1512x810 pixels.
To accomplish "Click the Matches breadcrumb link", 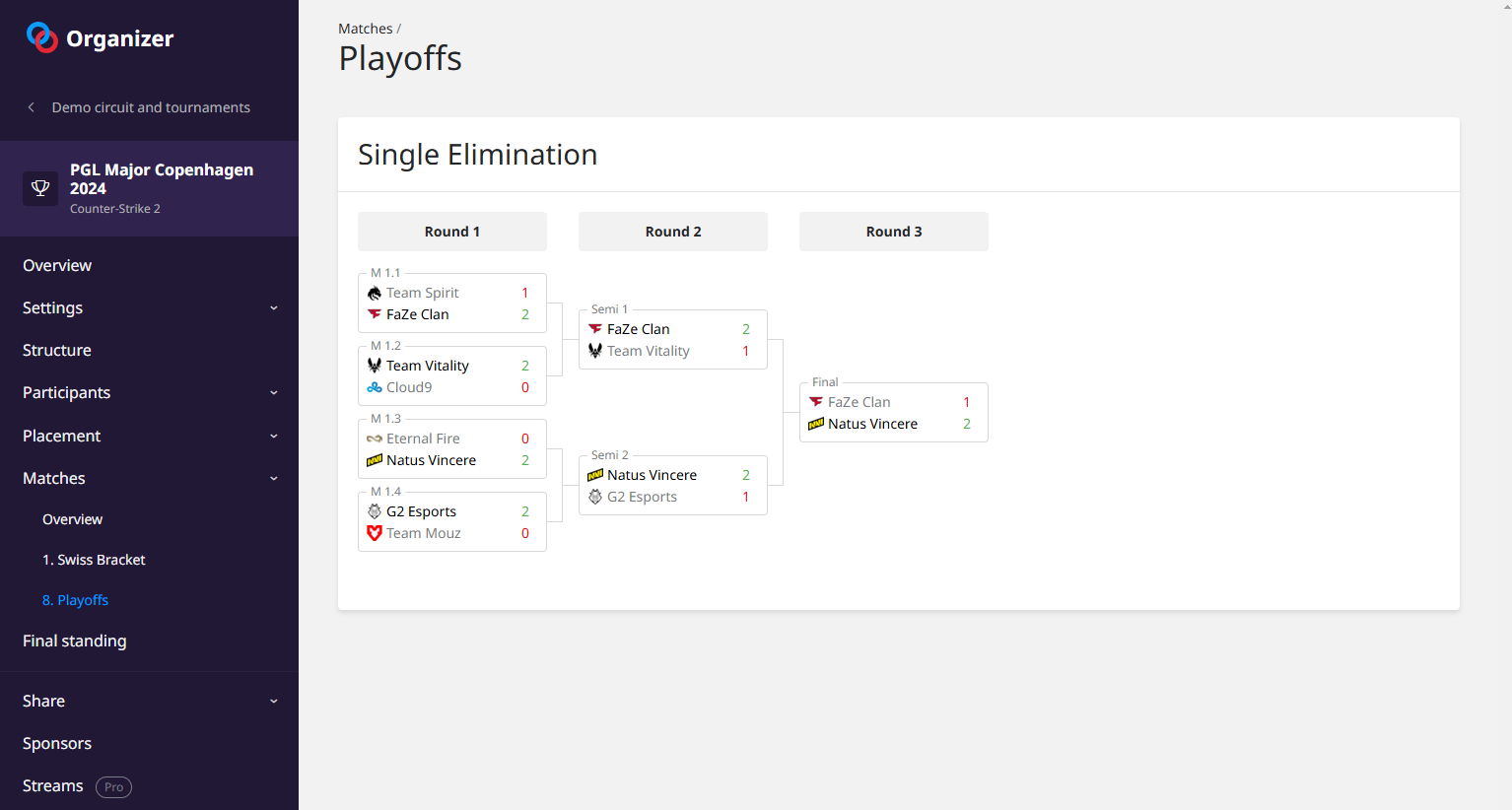I will (365, 29).
